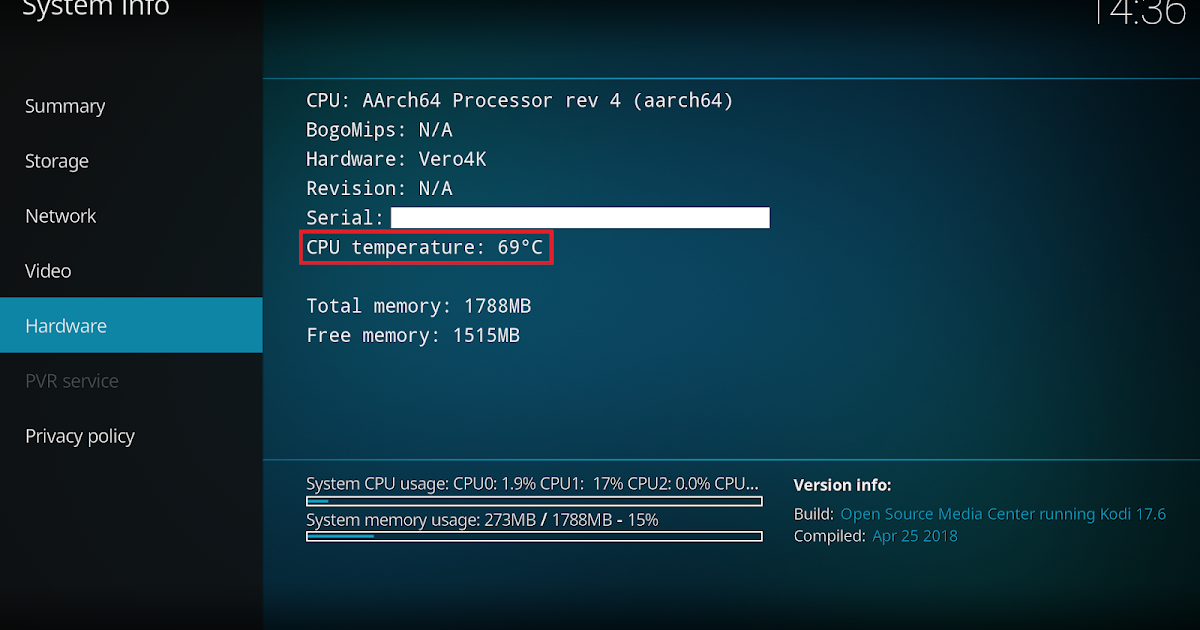The image size is (1200, 630).
Task: Open the Kodi 17.6 build link
Action: tap(1004, 513)
